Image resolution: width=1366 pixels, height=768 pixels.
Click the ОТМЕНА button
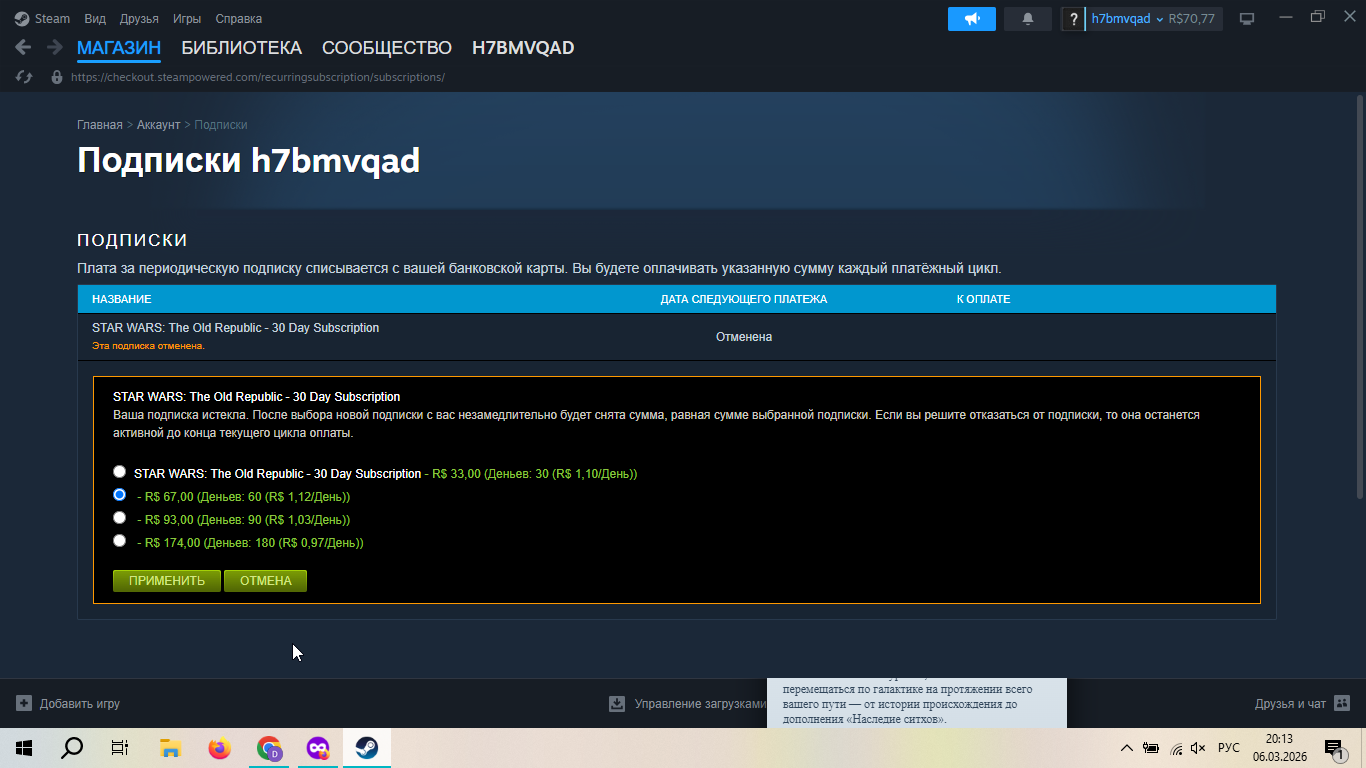click(x=265, y=581)
